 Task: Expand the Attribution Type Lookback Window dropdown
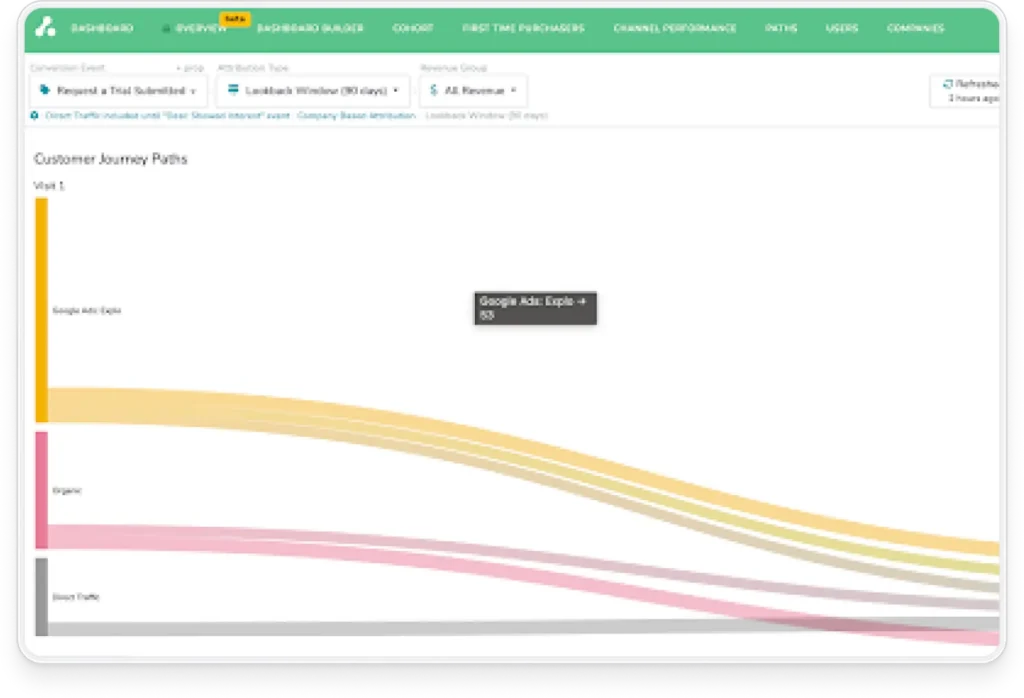[313, 91]
